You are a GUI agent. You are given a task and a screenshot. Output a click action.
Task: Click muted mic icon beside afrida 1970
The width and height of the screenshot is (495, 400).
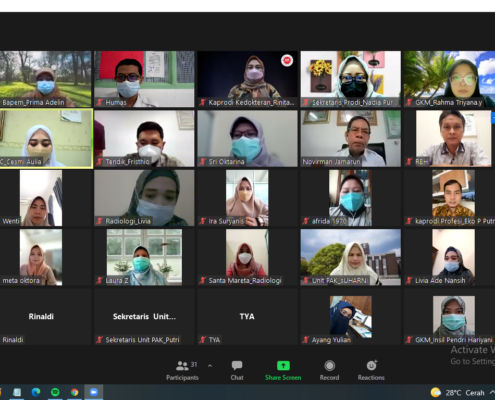pos(306,221)
